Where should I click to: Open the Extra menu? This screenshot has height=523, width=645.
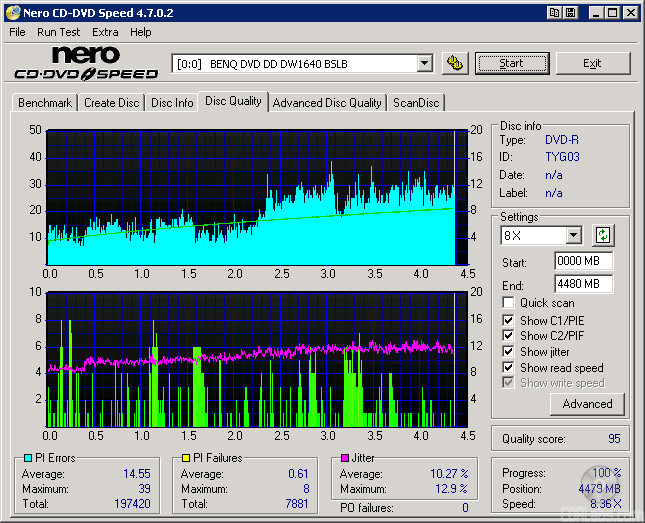pos(105,32)
